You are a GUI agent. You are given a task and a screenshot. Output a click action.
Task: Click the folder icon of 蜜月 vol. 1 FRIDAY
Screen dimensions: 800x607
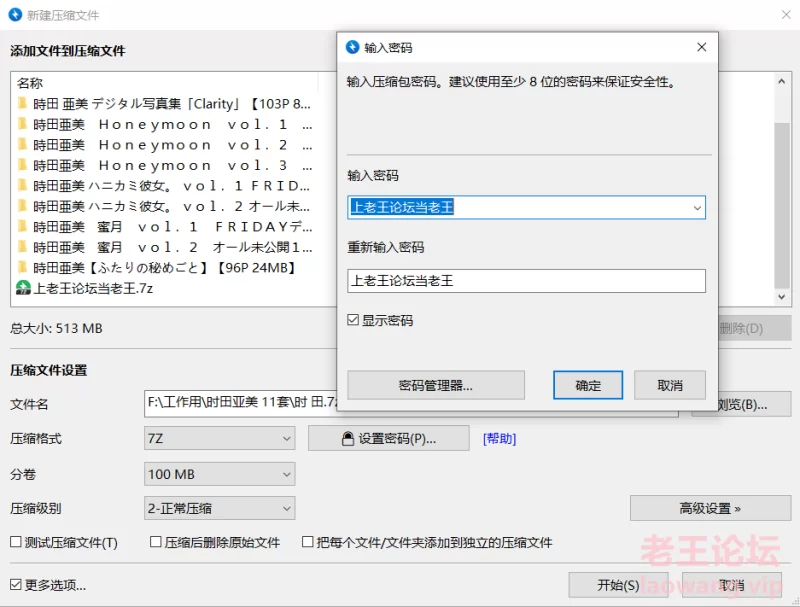click(x=22, y=226)
